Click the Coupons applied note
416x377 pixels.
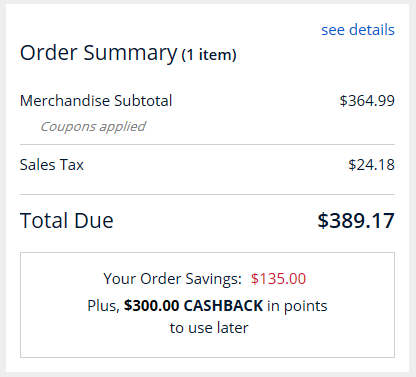click(x=93, y=126)
